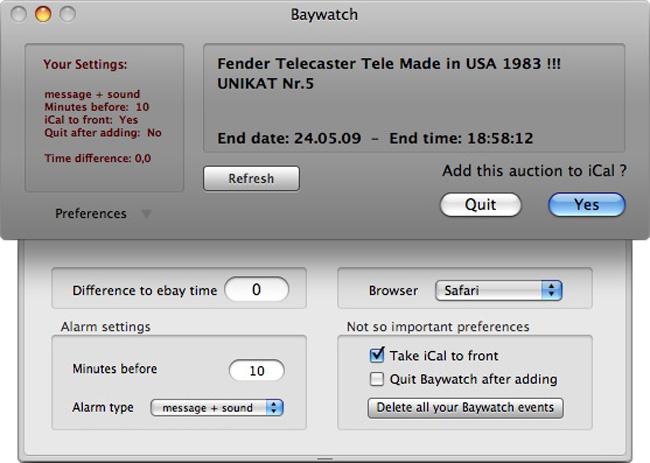The width and height of the screenshot is (650, 463).
Task: Click the Quit after adding: No line
Action: pyautogui.click(x=103, y=133)
